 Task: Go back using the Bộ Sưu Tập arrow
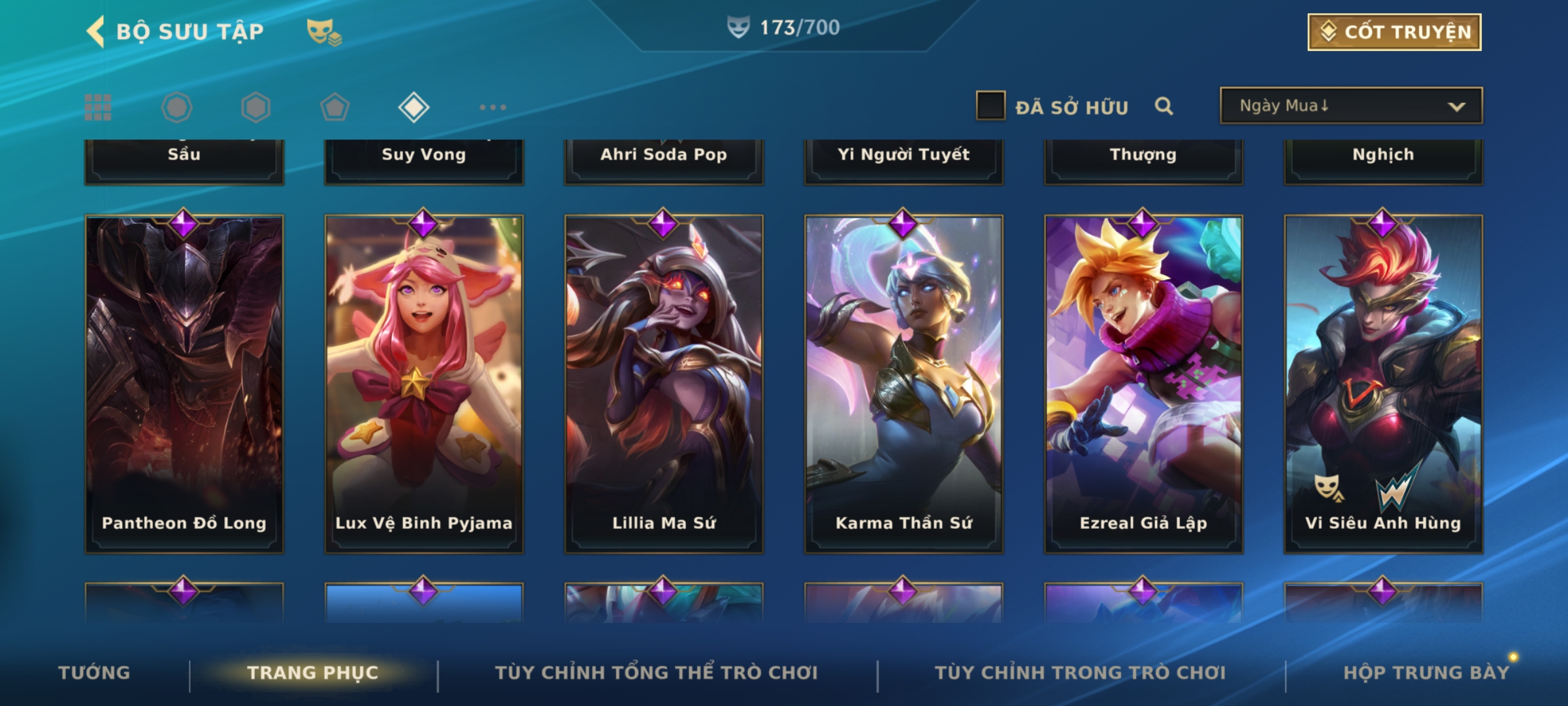click(x=96, y=31)
